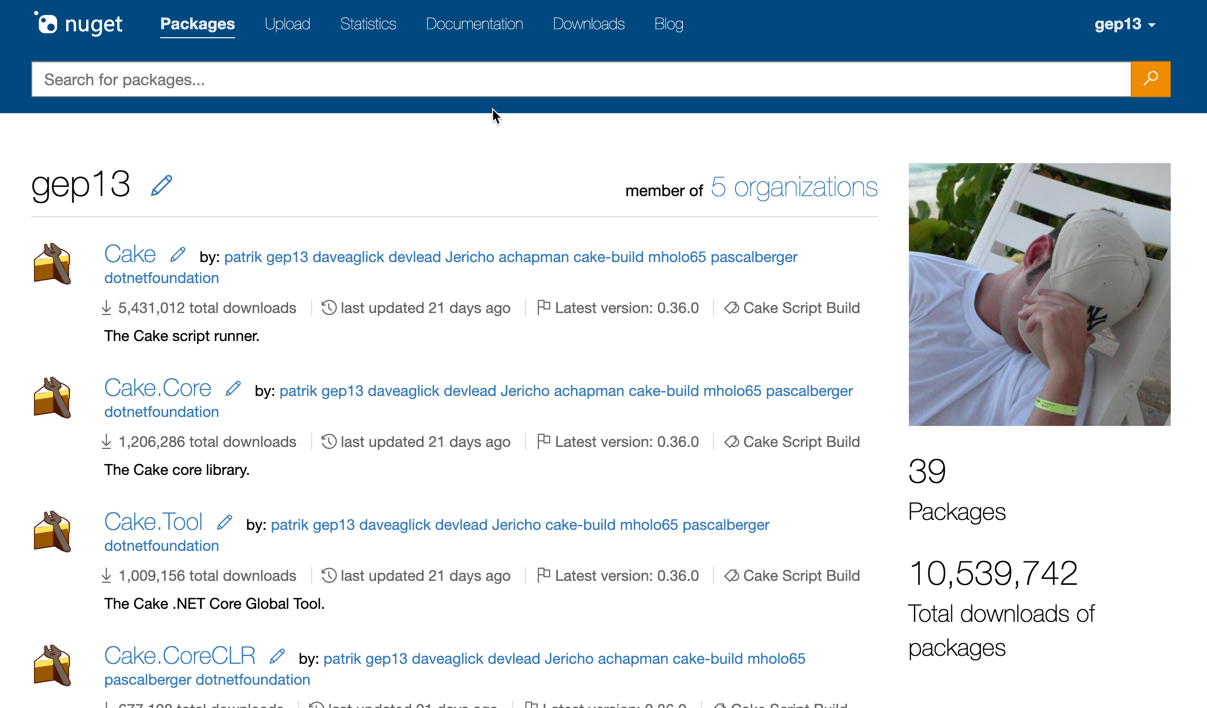Screen dimensions: 1207x708
Task: Click the NuGet logo in header
Action: (x=78, y=24)
